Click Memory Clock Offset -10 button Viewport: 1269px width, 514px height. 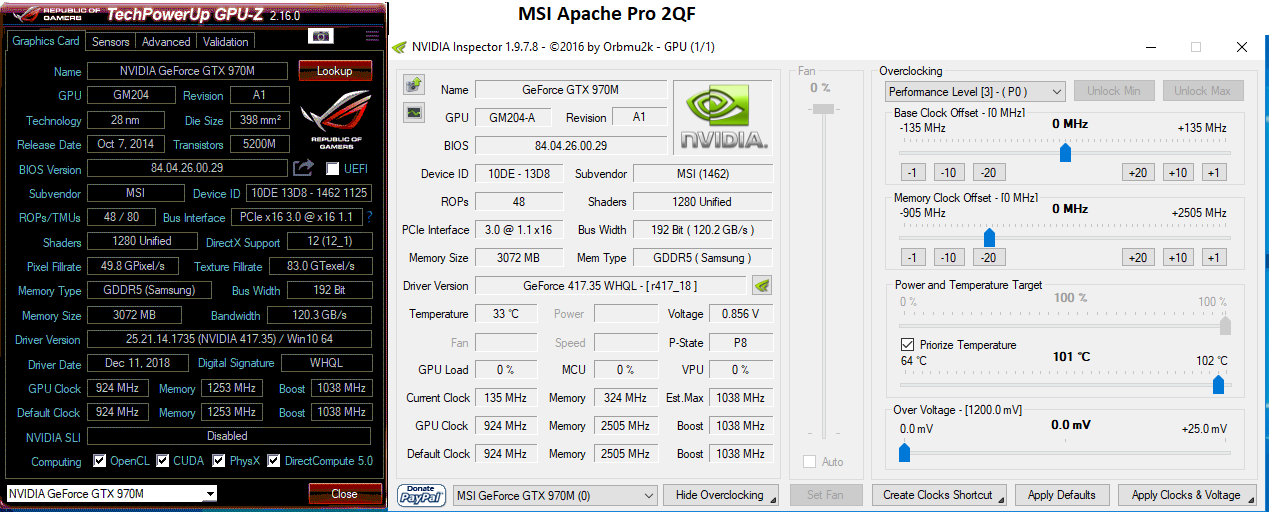(948, 257)
